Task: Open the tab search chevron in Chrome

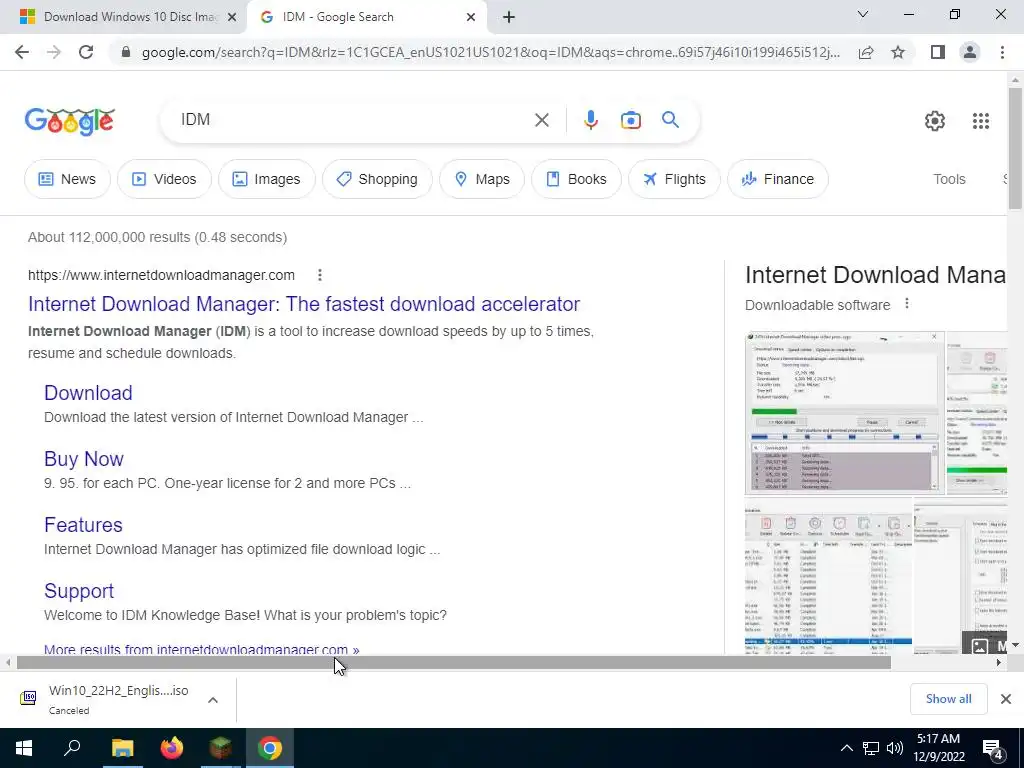Action: pyautogui.click(x=862, y=14)
